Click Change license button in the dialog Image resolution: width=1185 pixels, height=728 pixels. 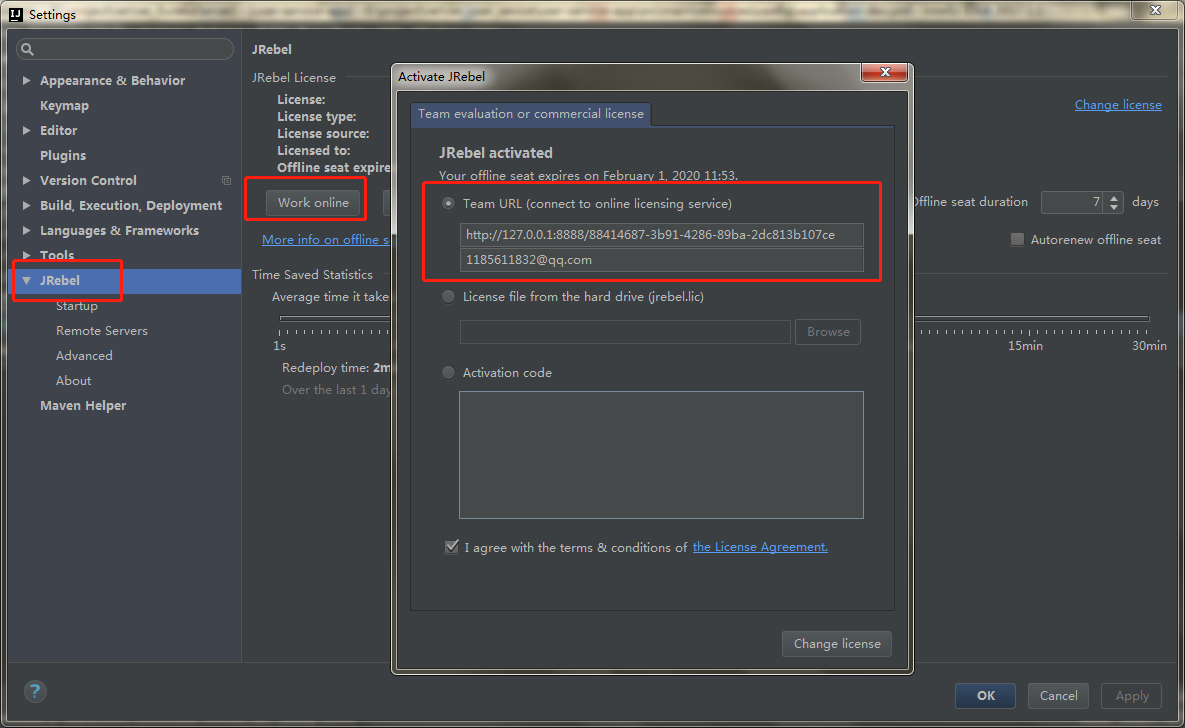(x=837, y=643)
